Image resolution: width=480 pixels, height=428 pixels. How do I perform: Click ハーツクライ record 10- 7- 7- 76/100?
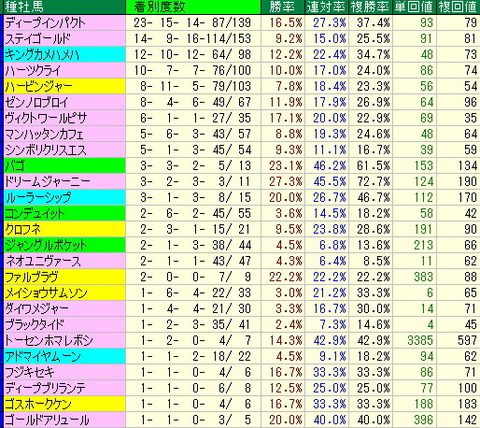coord(192,70)
